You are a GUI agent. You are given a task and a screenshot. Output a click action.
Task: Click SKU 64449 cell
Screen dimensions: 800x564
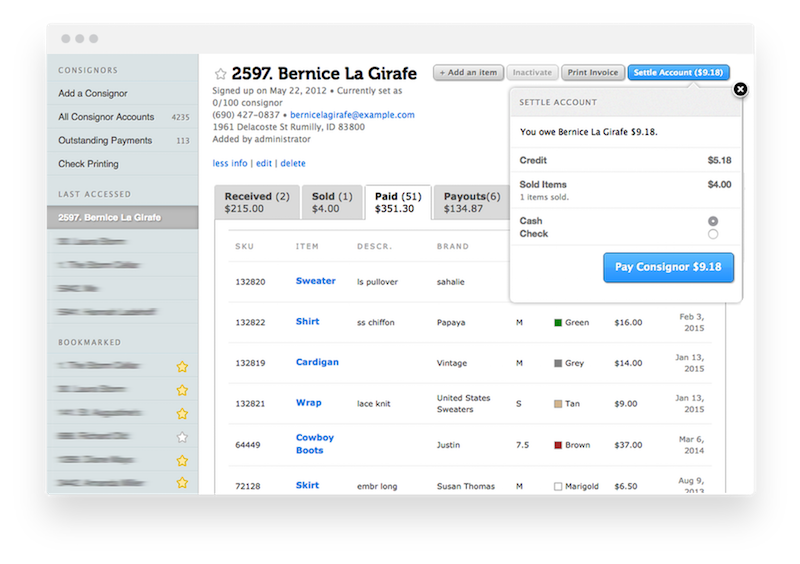pos(247,445)
